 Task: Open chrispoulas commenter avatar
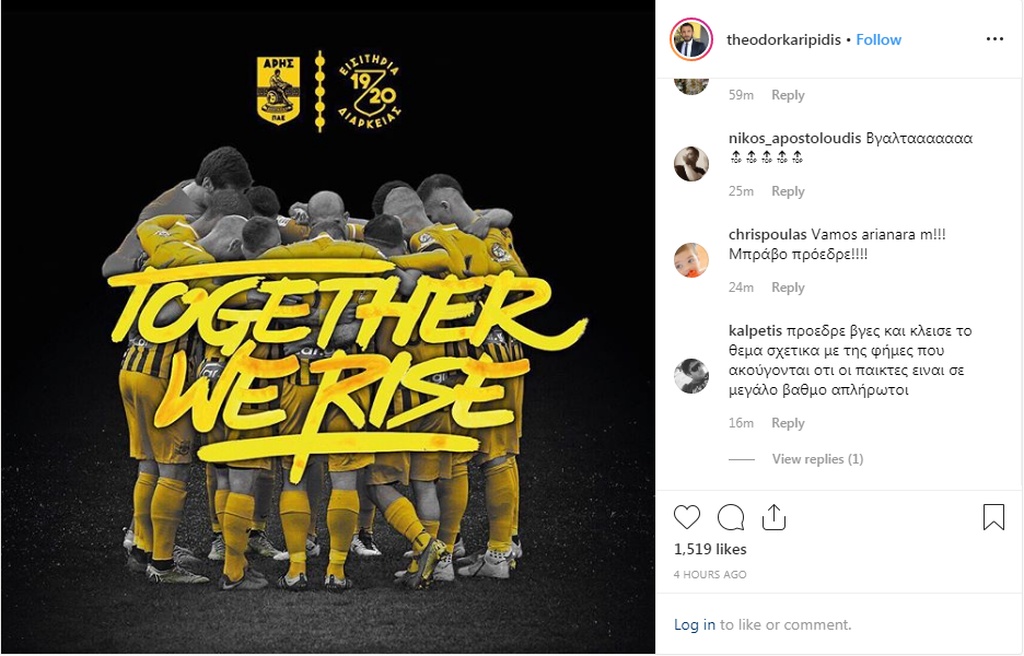[x=691, y=260]
